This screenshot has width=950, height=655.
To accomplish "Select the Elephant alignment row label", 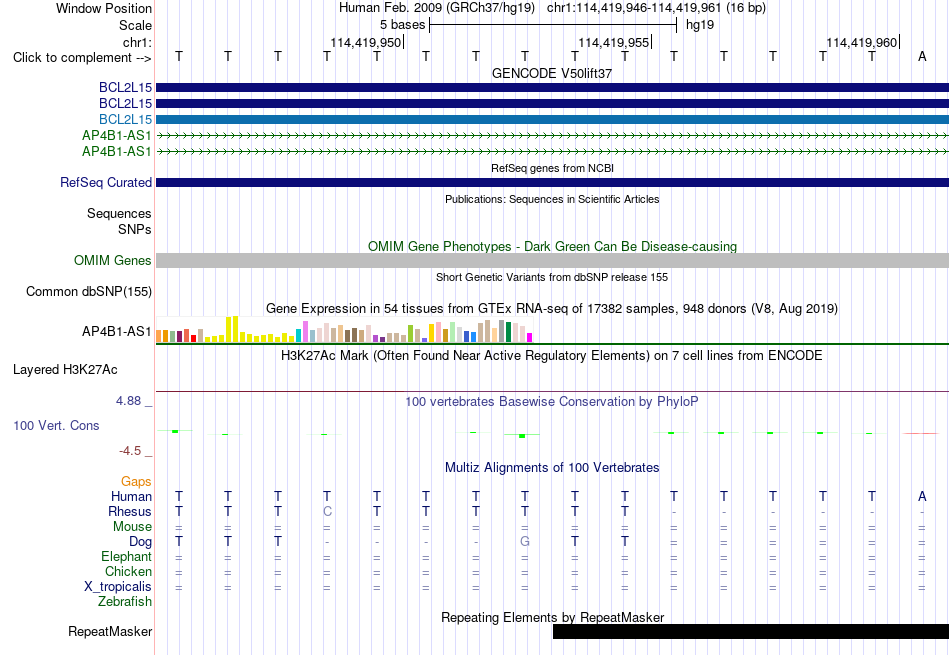I will tap(126, 556).
